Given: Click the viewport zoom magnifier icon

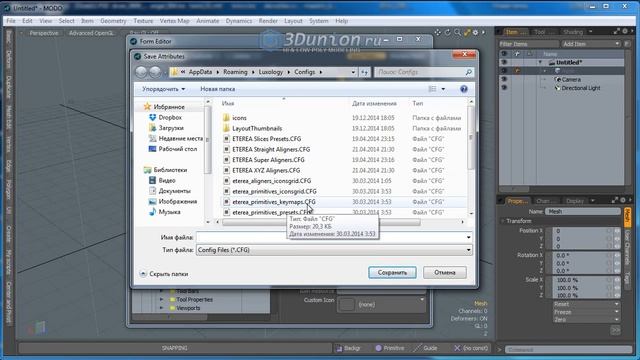Looking at the screenshot, I should point(458,32).
